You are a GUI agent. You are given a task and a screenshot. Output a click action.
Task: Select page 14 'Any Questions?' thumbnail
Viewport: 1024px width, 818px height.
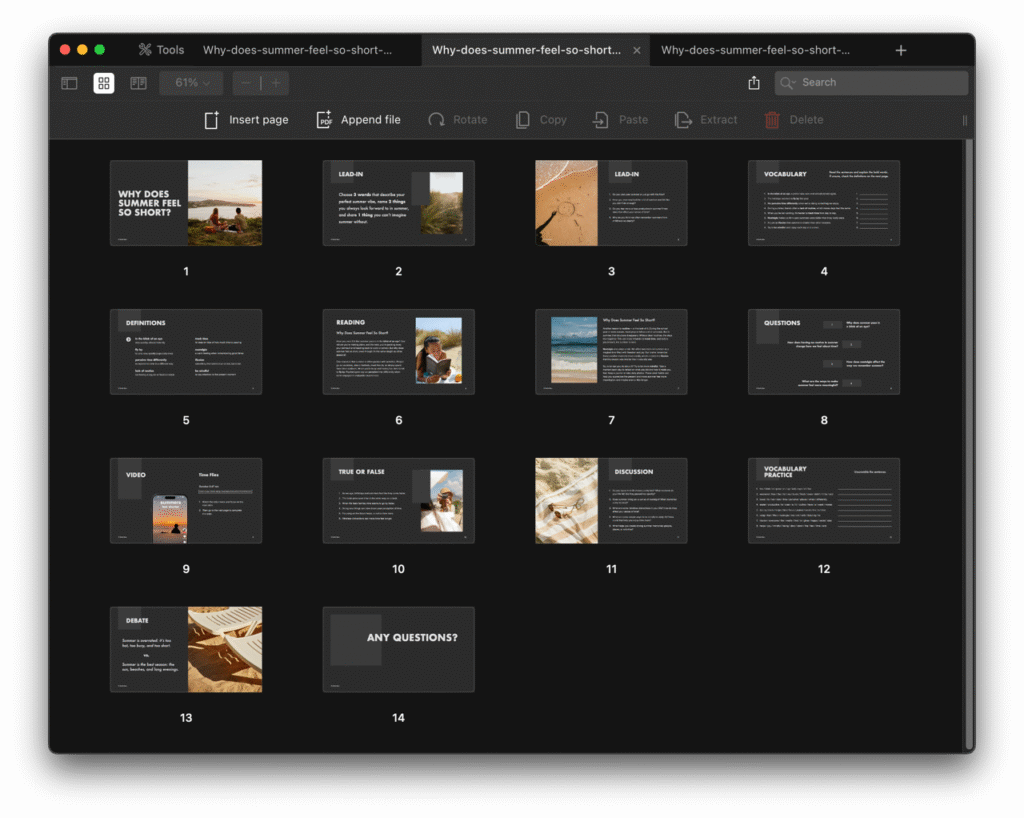pos(398,649)
